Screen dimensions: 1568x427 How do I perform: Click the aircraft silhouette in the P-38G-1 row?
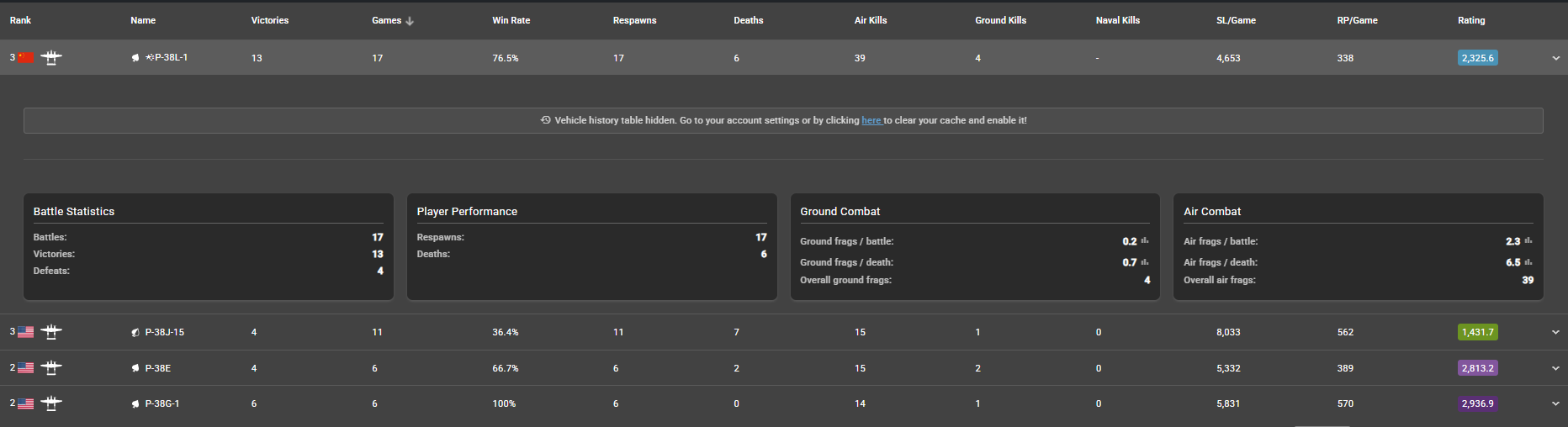51,403
